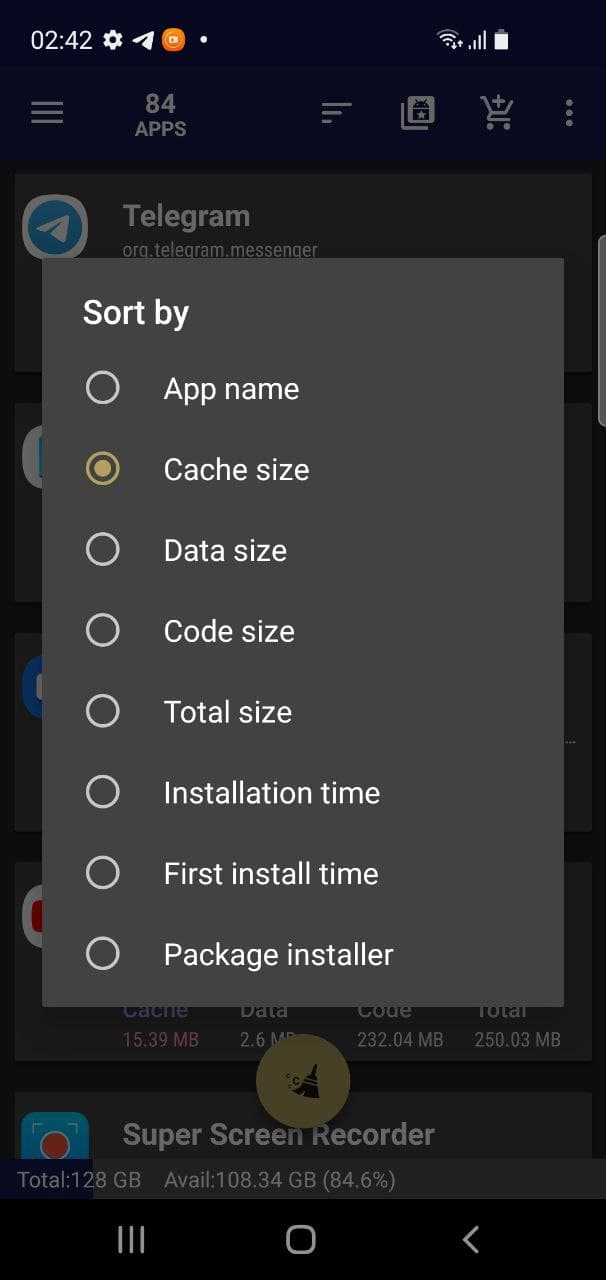
Task: Select the Data size radio button
Action: 103,550
